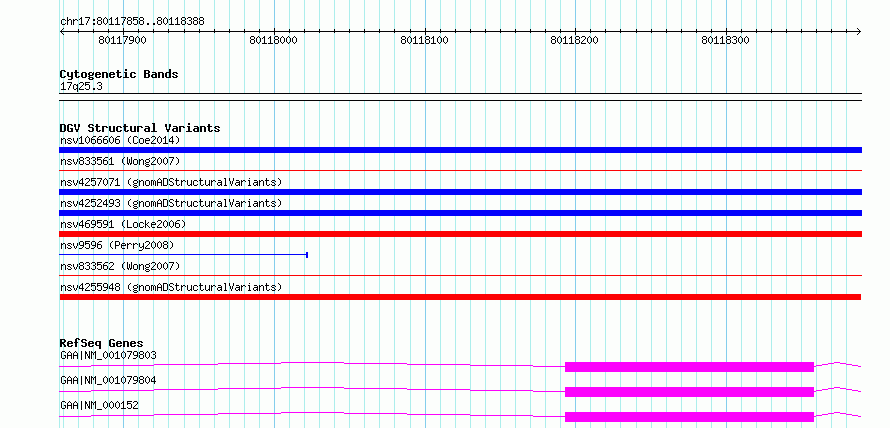Click the 80118100 ruler position

(x=425, y=40)
